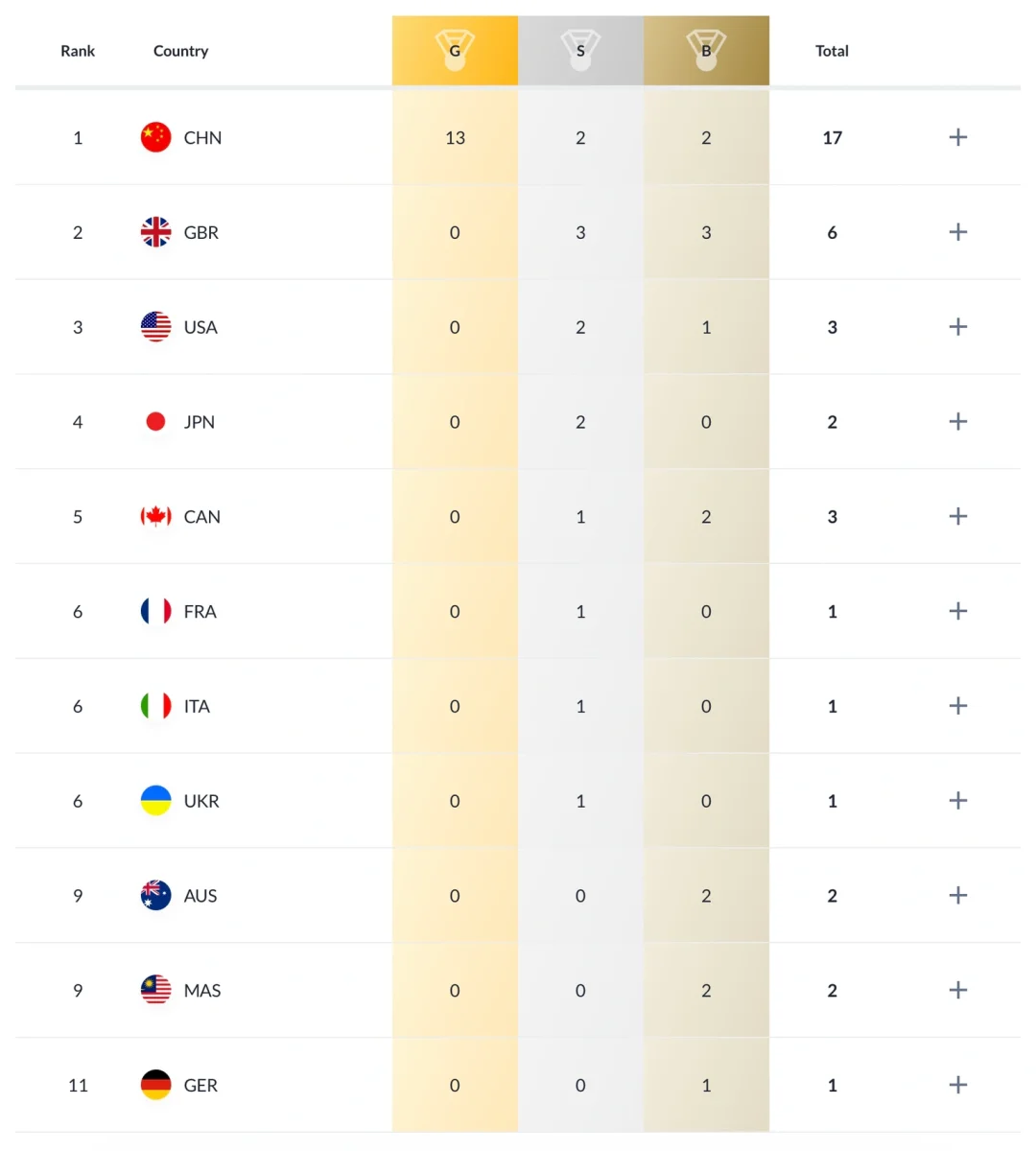Click the Ukraine flag icon
Viewport: 1036px width, 1151px height.
tap(155, 801)
